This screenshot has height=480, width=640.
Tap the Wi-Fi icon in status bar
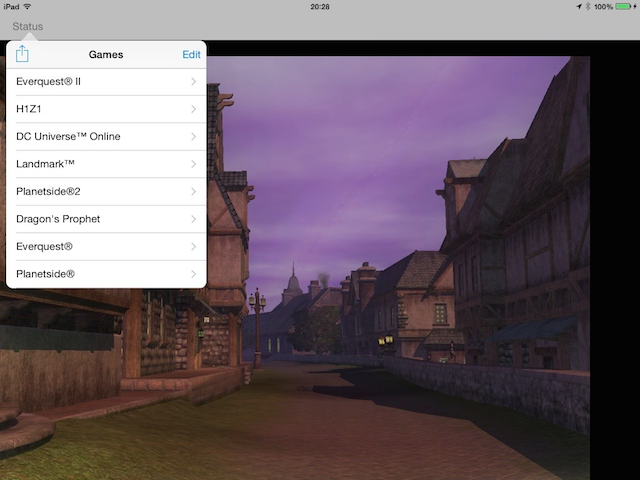[27, 7]
